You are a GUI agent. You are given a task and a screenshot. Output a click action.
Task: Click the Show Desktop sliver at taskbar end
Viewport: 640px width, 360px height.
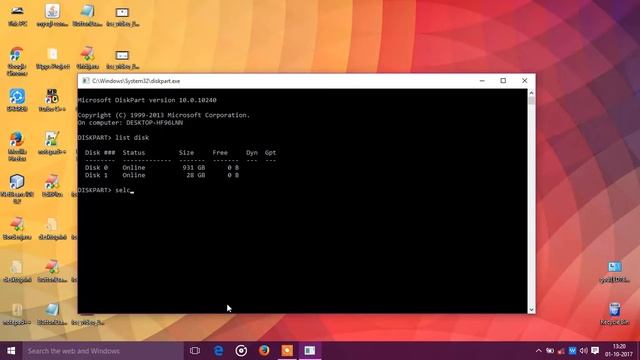638,351
